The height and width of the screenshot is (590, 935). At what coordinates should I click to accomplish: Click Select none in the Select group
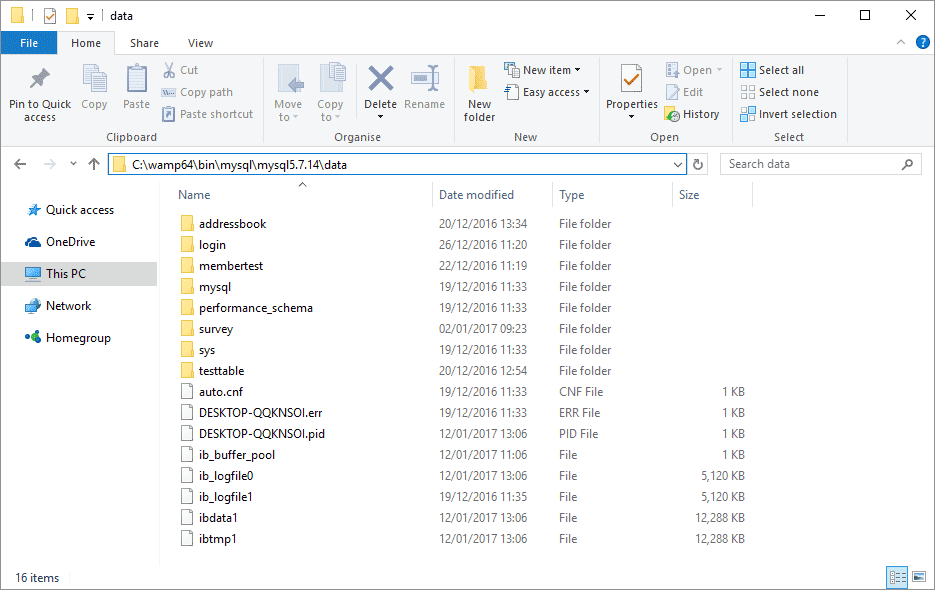(x=779, y=91)
